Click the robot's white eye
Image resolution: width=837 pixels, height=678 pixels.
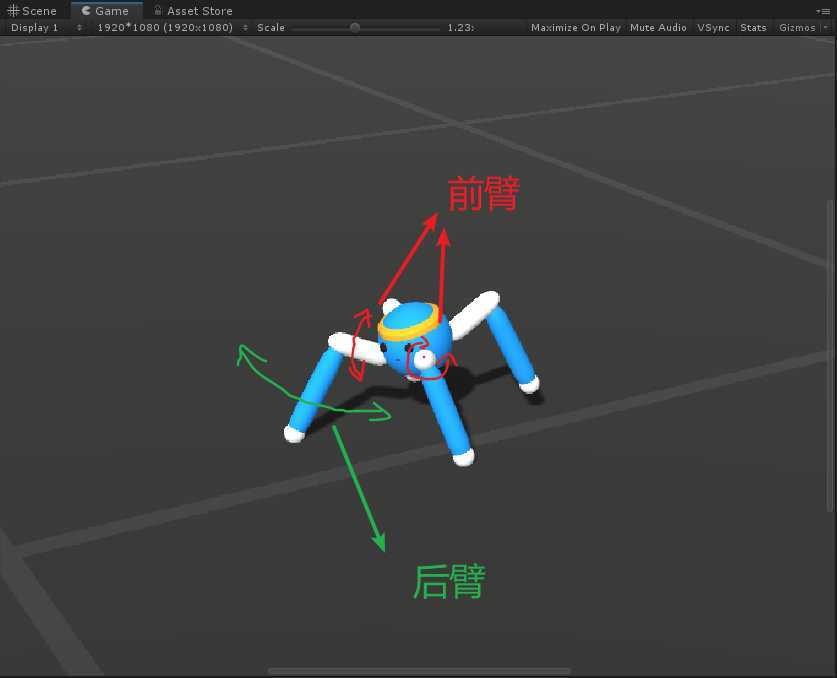[424, 358]
